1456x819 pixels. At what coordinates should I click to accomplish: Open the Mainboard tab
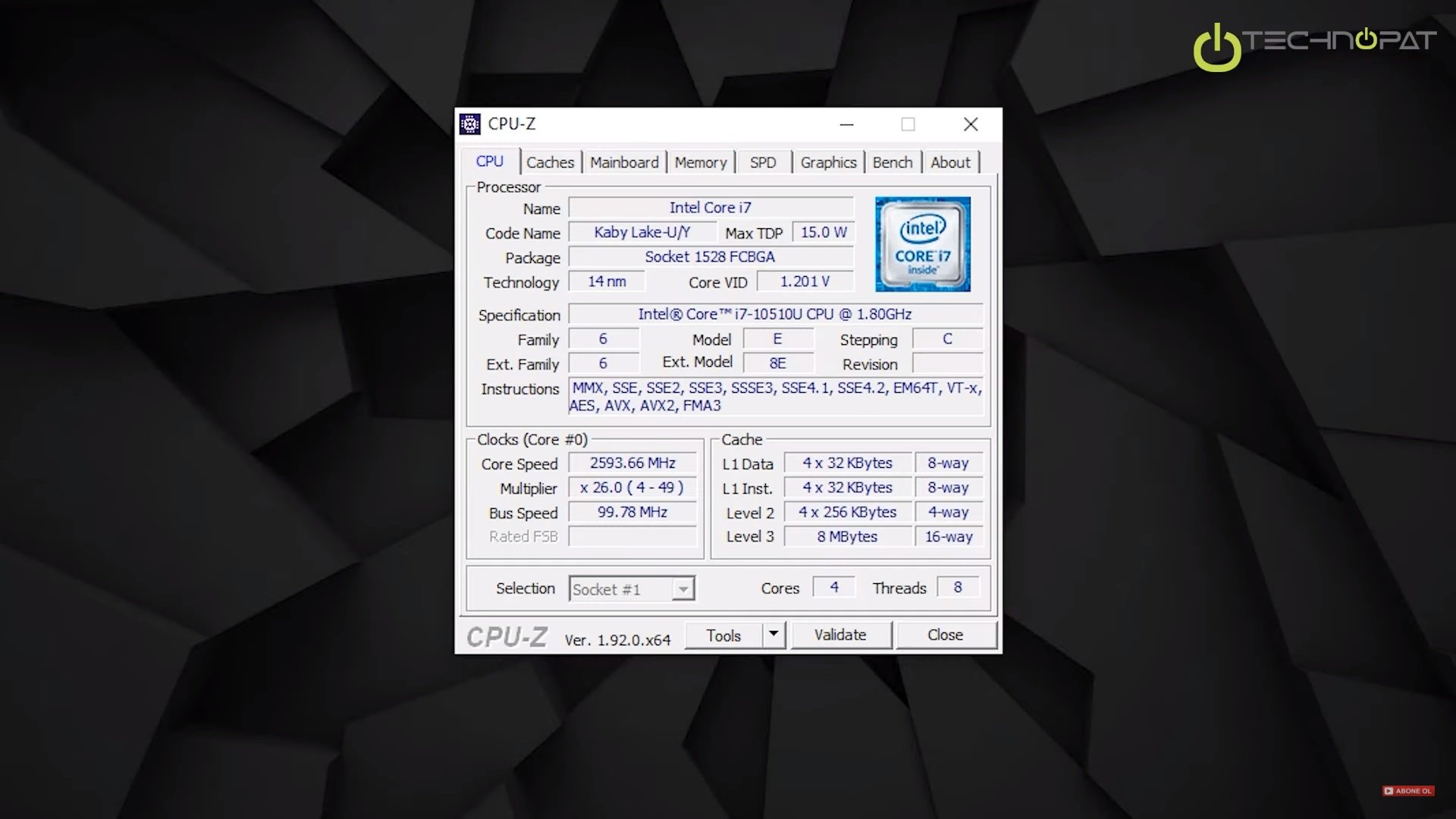click(x=624, y=162)
